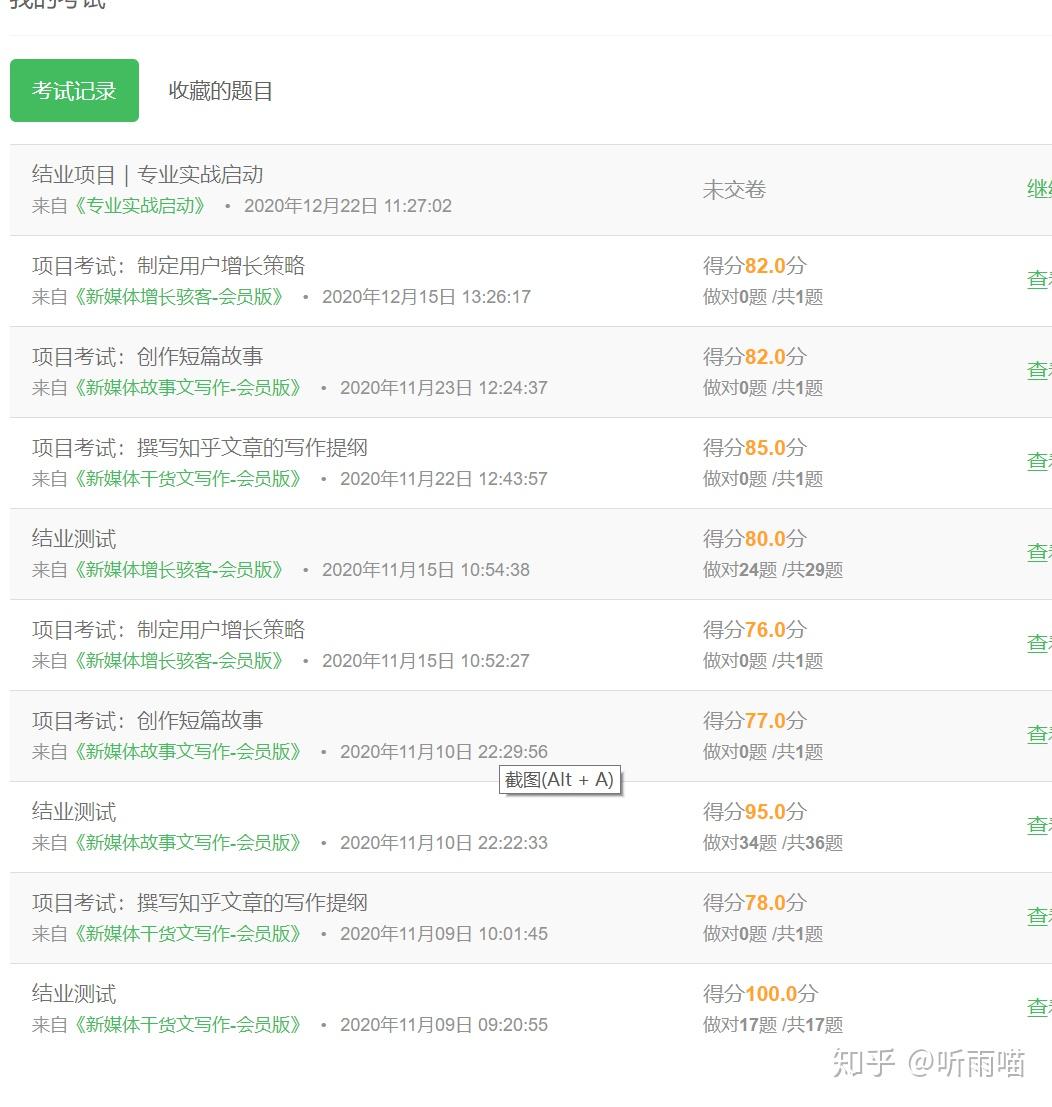View the 结业测试 result scoring 95.0分
This screenshot has width=1052, height=1107.
(1039, 826)
